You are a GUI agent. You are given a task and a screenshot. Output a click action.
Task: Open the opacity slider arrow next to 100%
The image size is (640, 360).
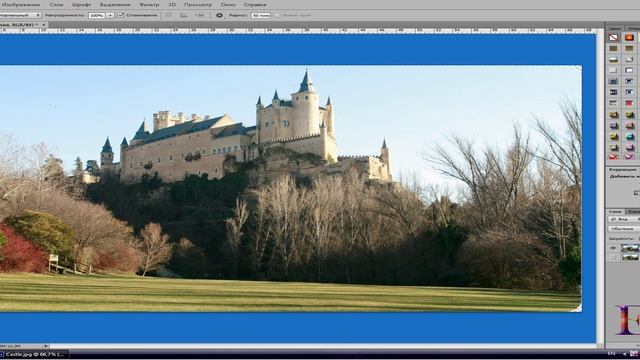pos(110,15)
